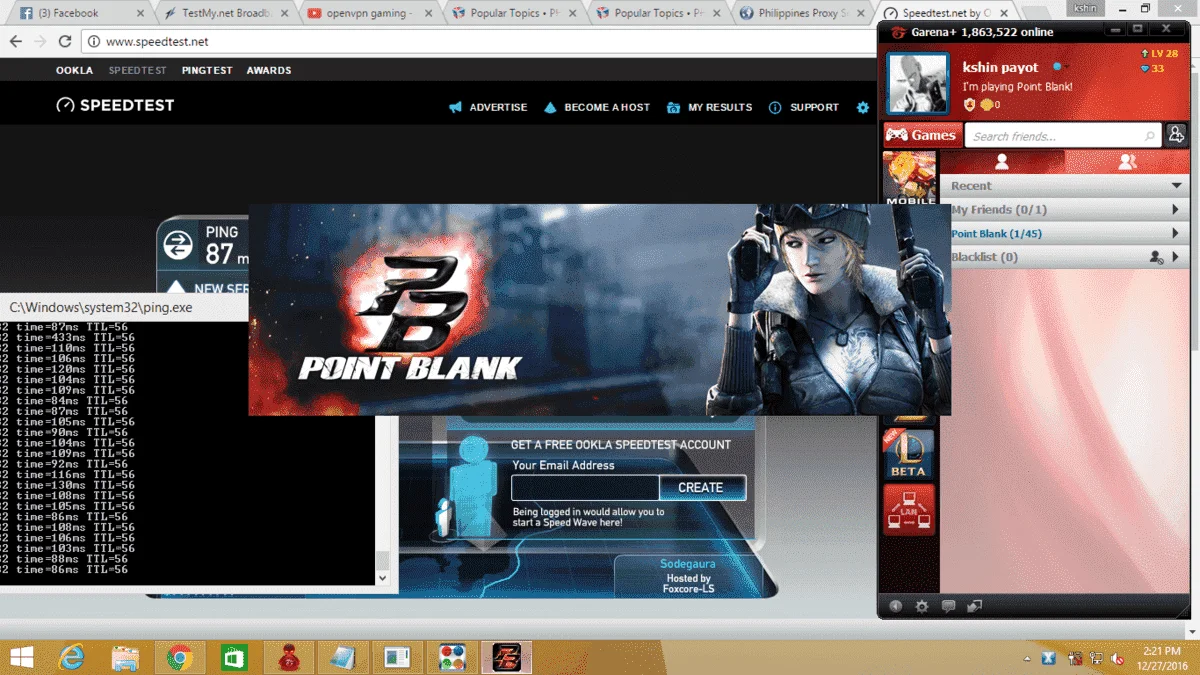Click the network tray icon
This screenshot has height=675, width=1200.
pos(1098,659)
